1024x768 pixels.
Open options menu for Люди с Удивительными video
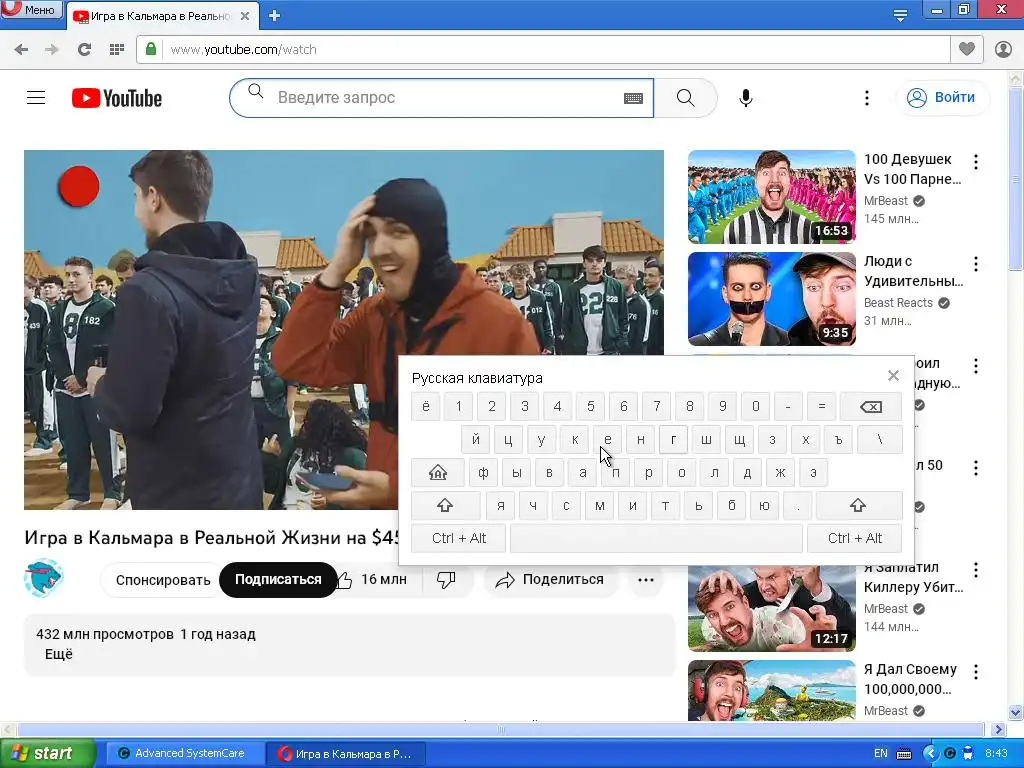pos(976,264)
